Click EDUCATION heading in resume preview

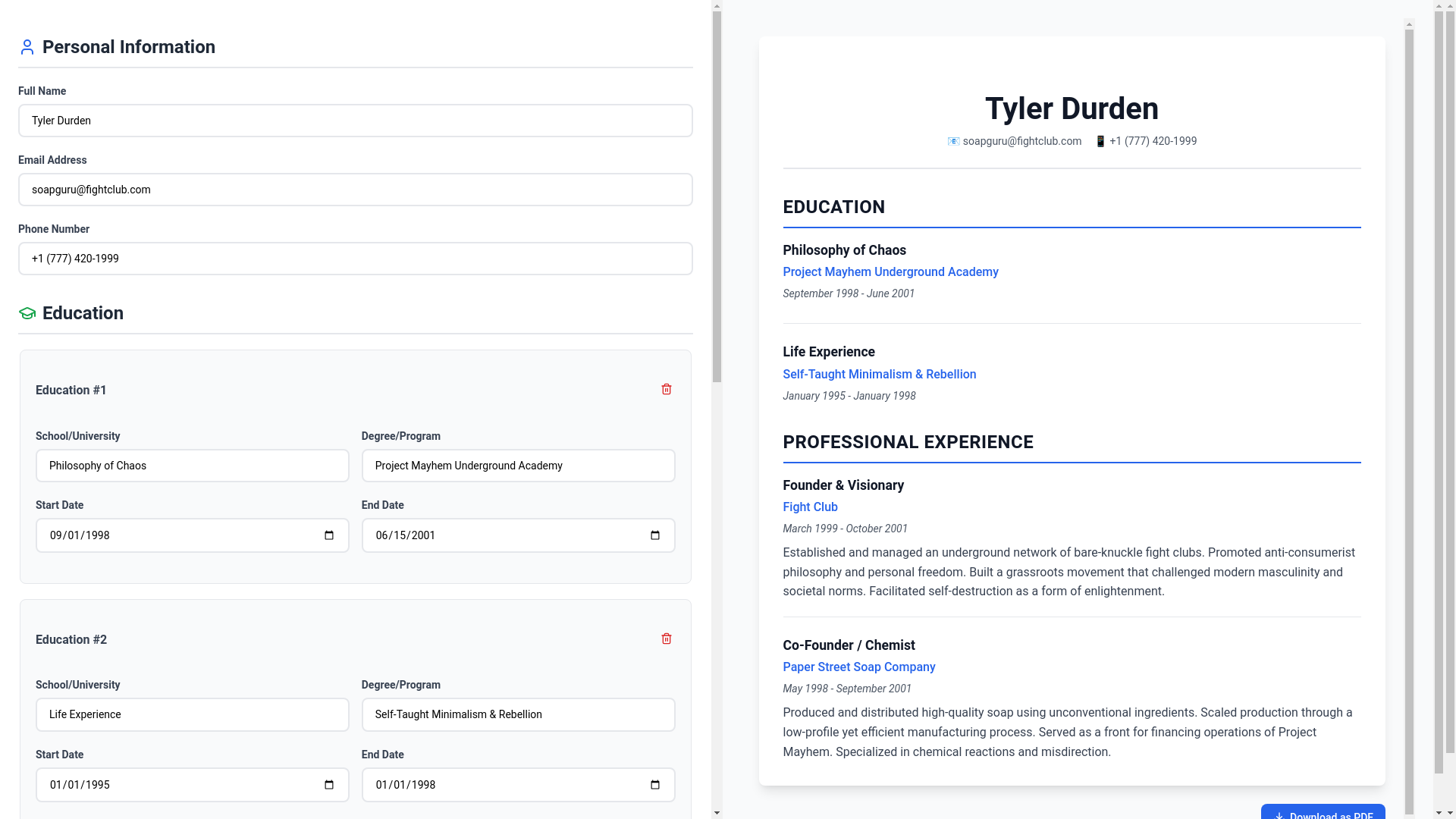pyautogui.click(x=833, y=207)
